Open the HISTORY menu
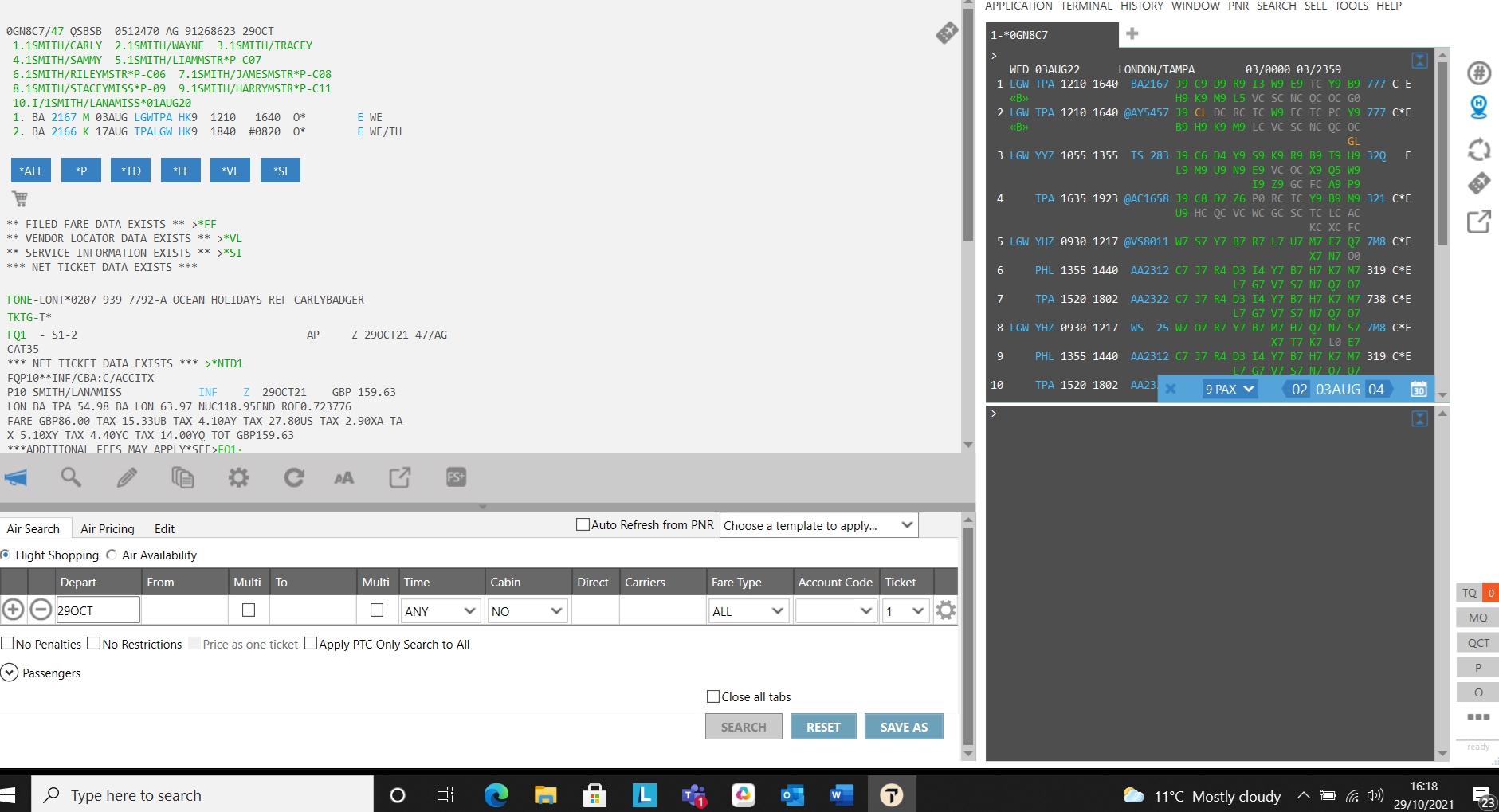The height and width of the screenshot is (812, 1499). tap(1142, 6)
